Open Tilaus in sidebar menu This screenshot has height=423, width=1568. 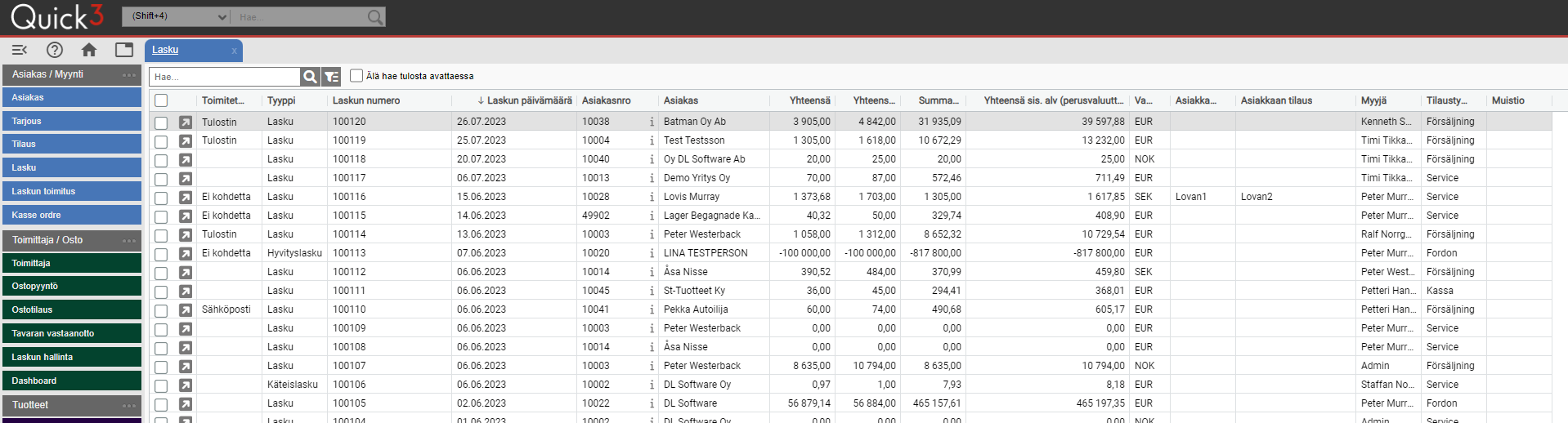[72, 144]
